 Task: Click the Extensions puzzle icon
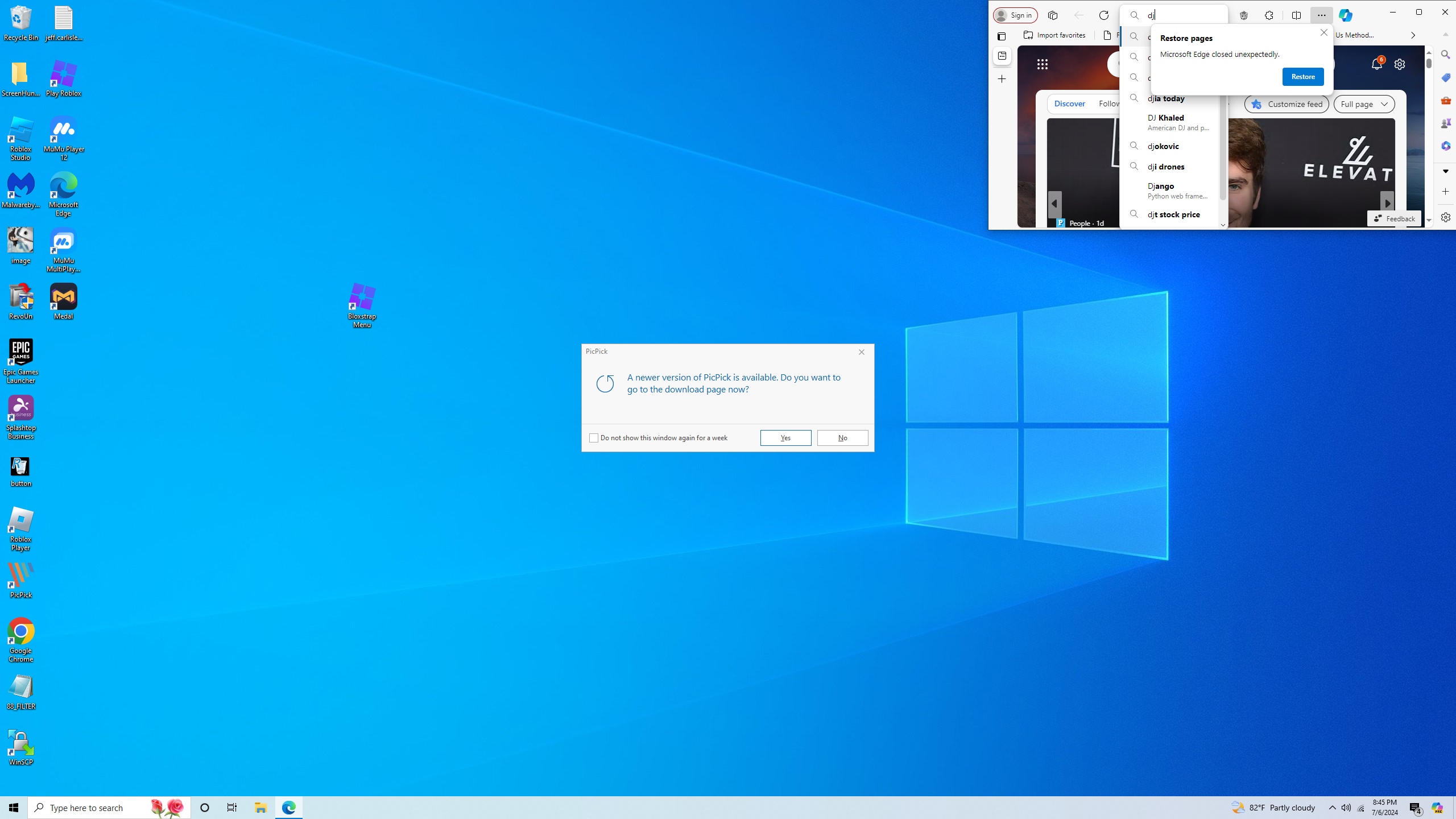click(1269, 15)
